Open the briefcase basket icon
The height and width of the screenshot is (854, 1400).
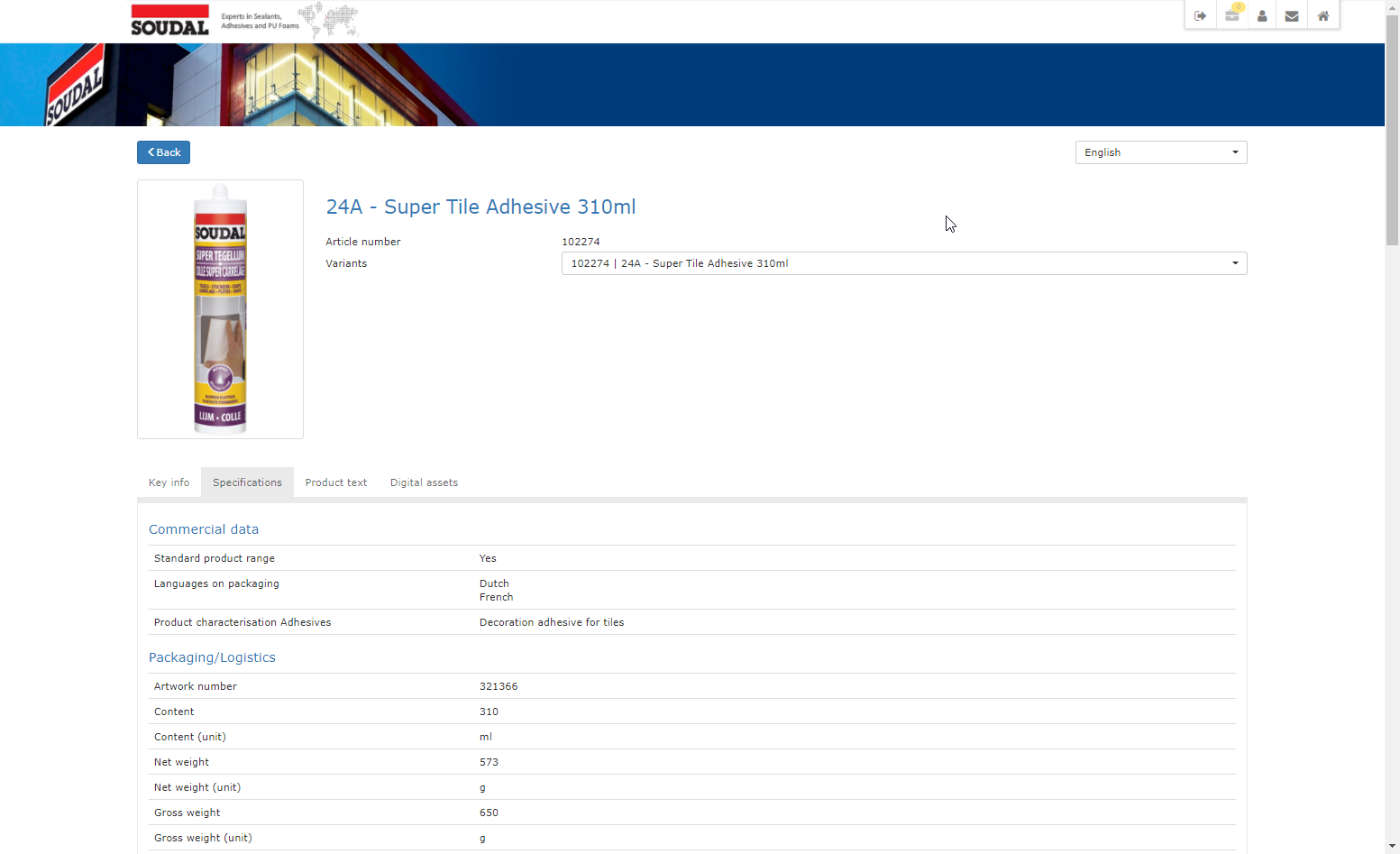[1231, 15]
